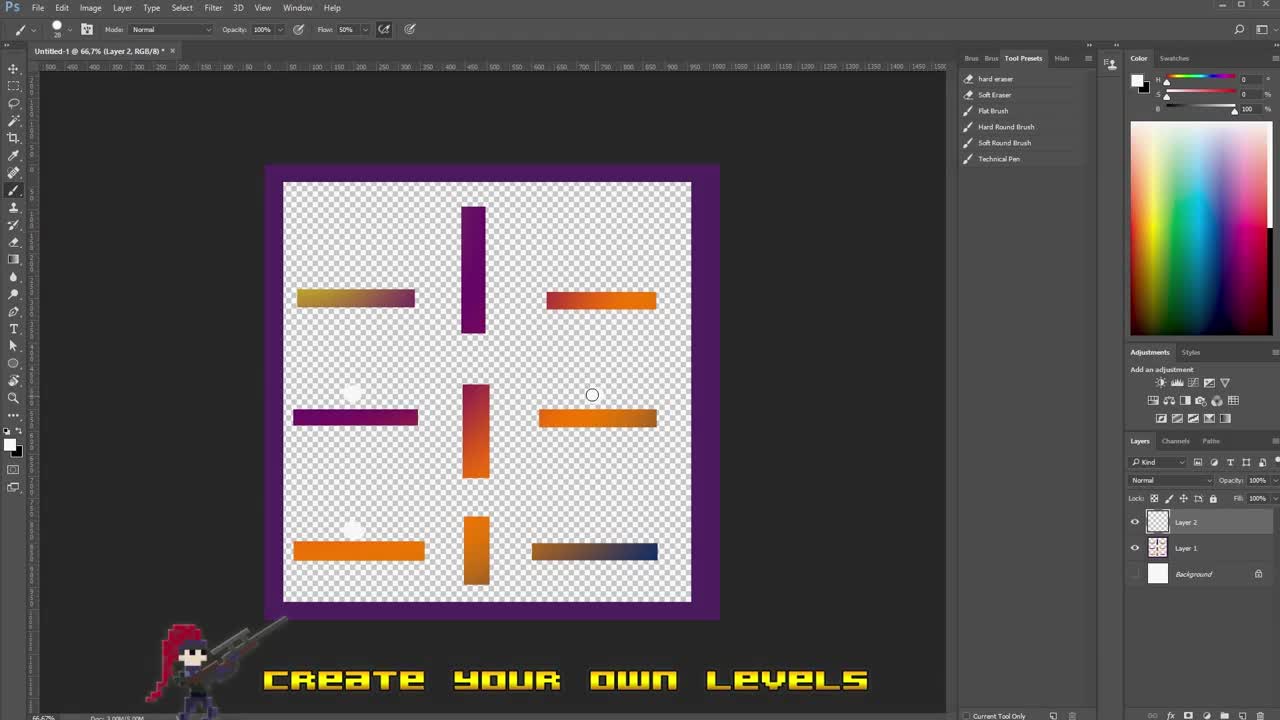
Task: Open the brush Mode dropdown
Action: (x=171, y=29)
